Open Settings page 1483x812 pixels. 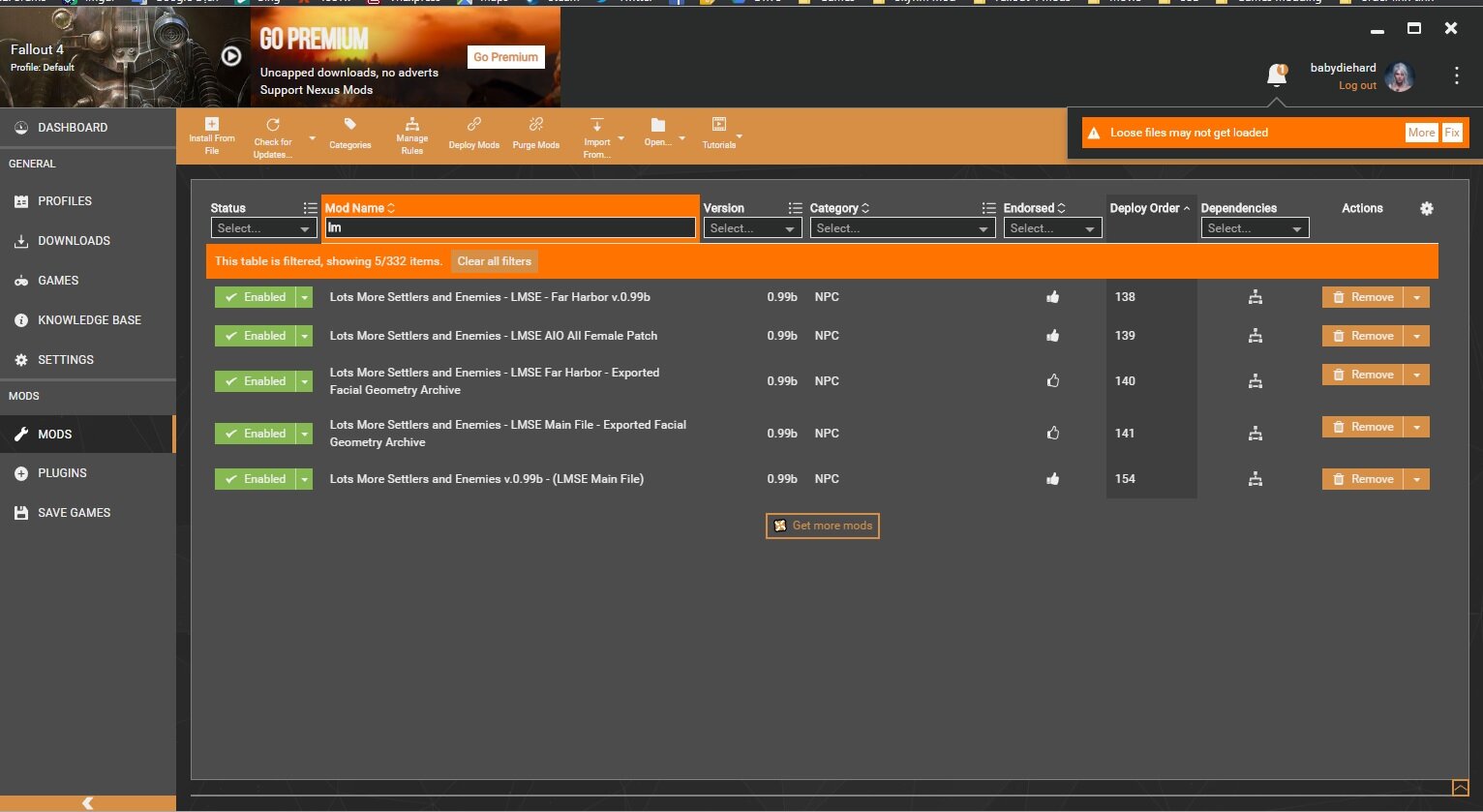click(x=88, y=360)
